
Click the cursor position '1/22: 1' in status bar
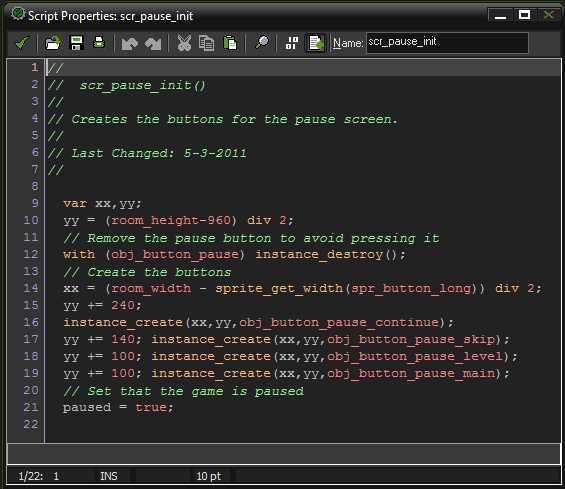pyautogui.click(x=39, y=476)
